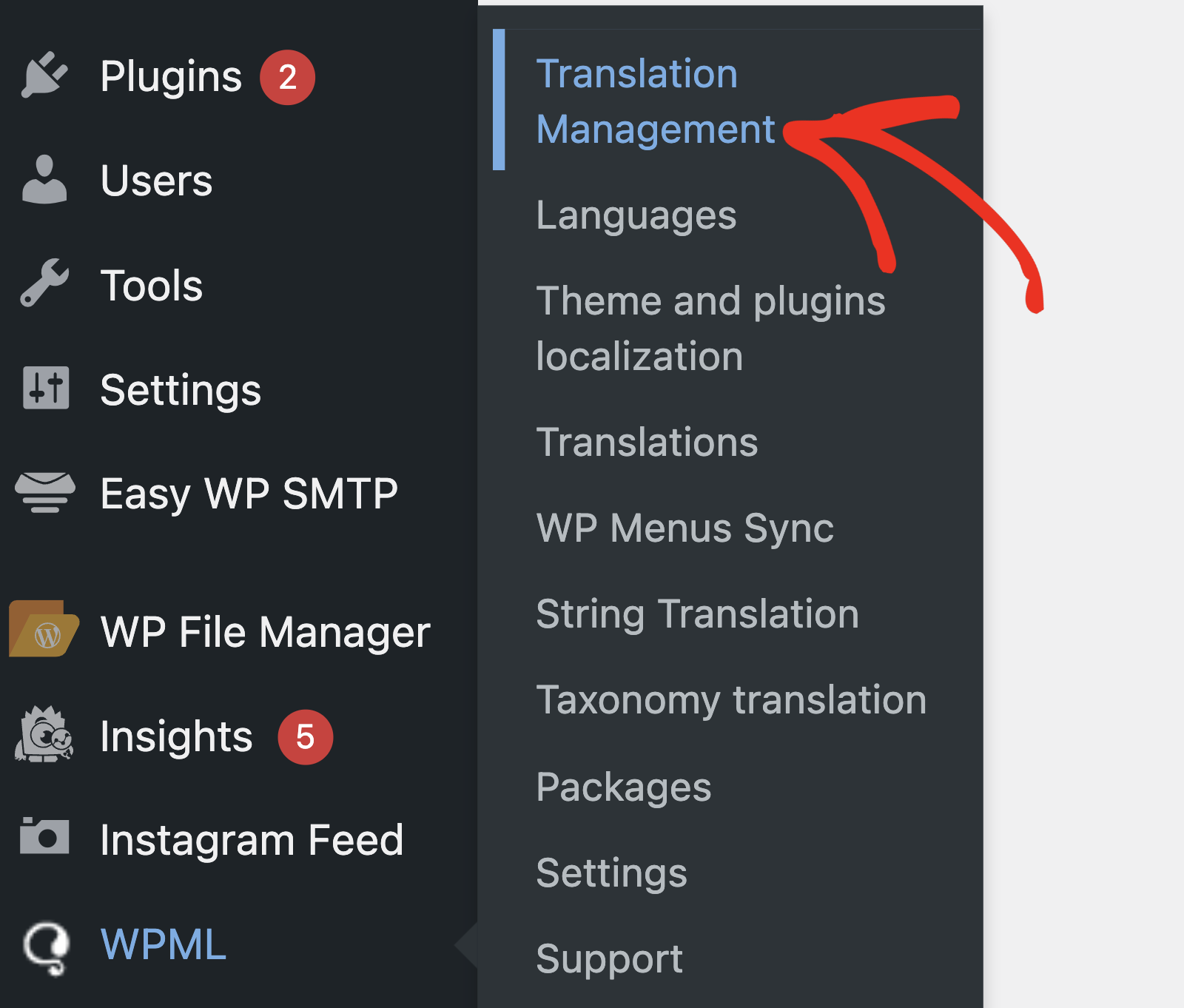
Task: Click the Settings sliders icon
Action: pos(46,388)
